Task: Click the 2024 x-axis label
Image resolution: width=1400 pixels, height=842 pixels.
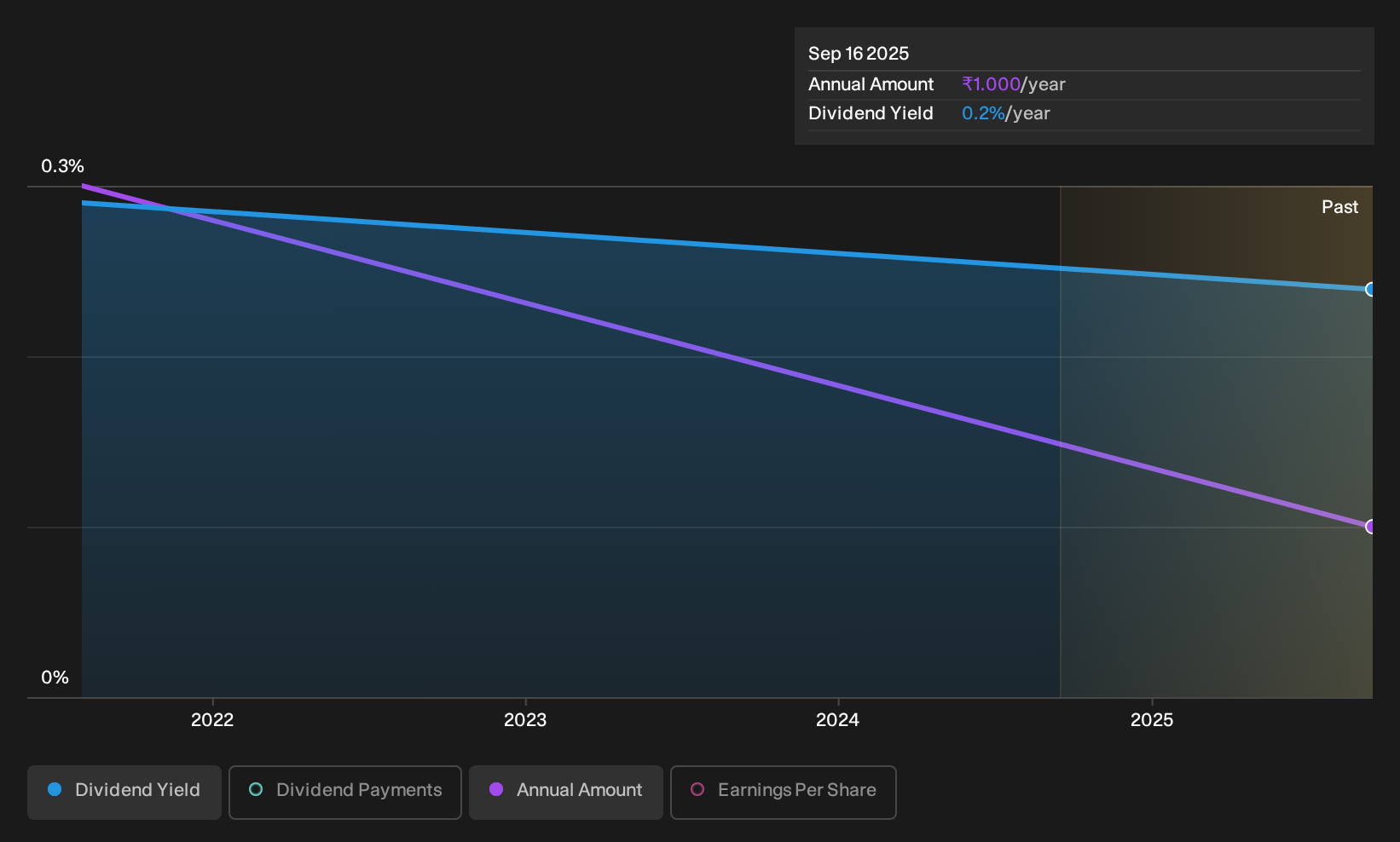Action: [838, 720]
